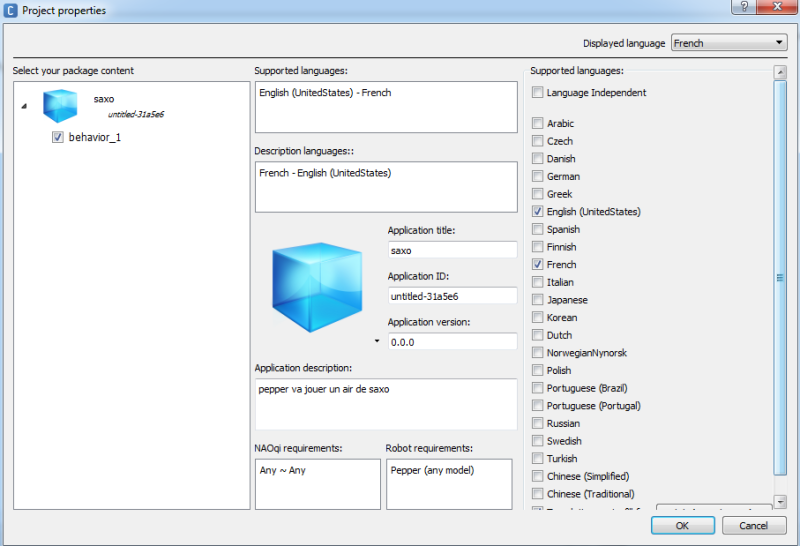This screenshot has height=546, width=800.
Task: Click the Application ID field
Action: (x=452, y=296)
